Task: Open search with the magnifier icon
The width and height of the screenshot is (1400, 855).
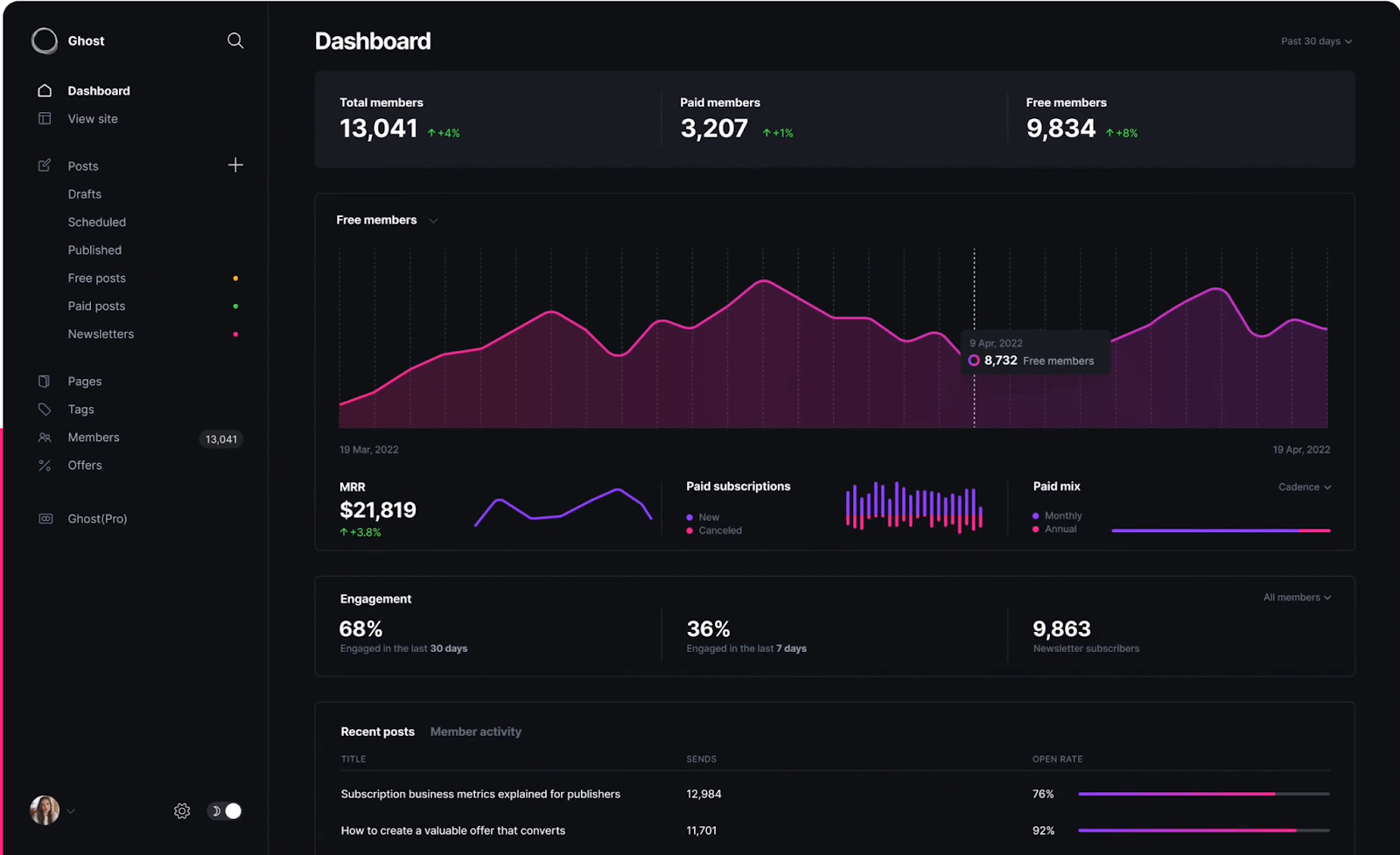Action: click(235, 41)
